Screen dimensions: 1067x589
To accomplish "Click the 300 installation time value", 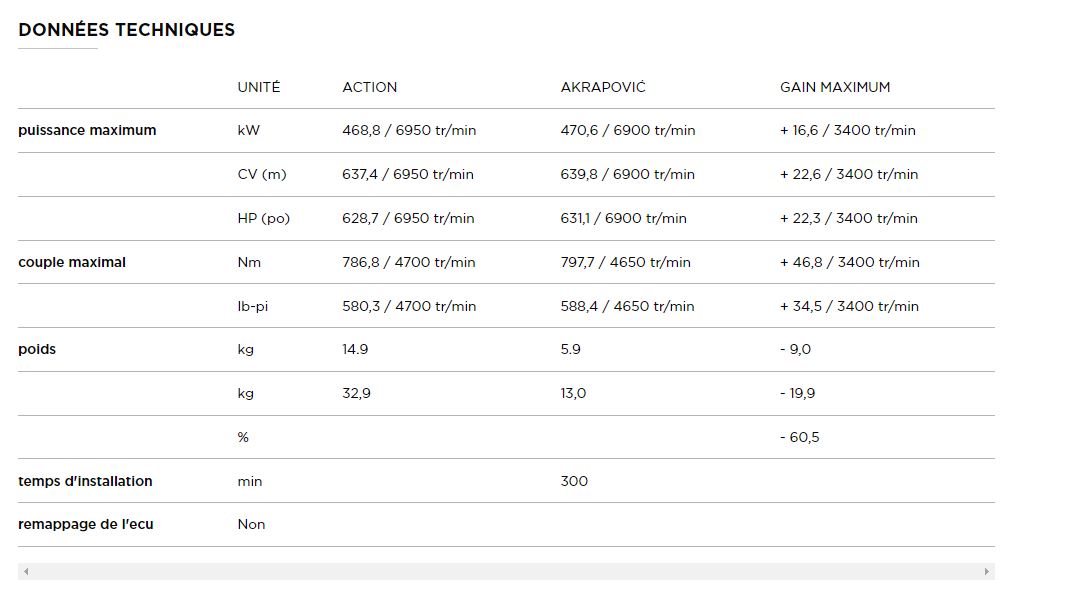I will click(574, 481).
